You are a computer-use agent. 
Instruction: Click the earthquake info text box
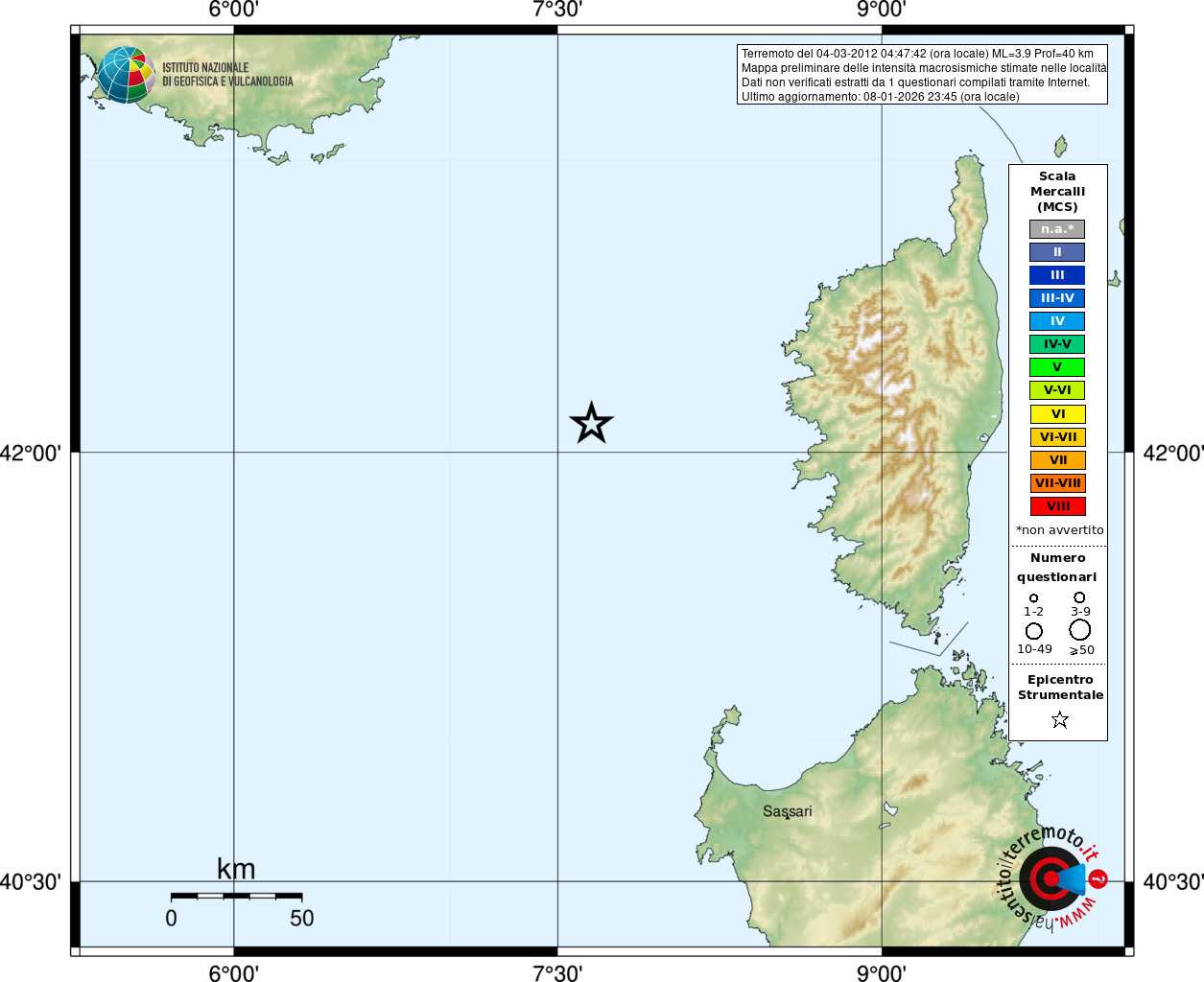[922, 75]
